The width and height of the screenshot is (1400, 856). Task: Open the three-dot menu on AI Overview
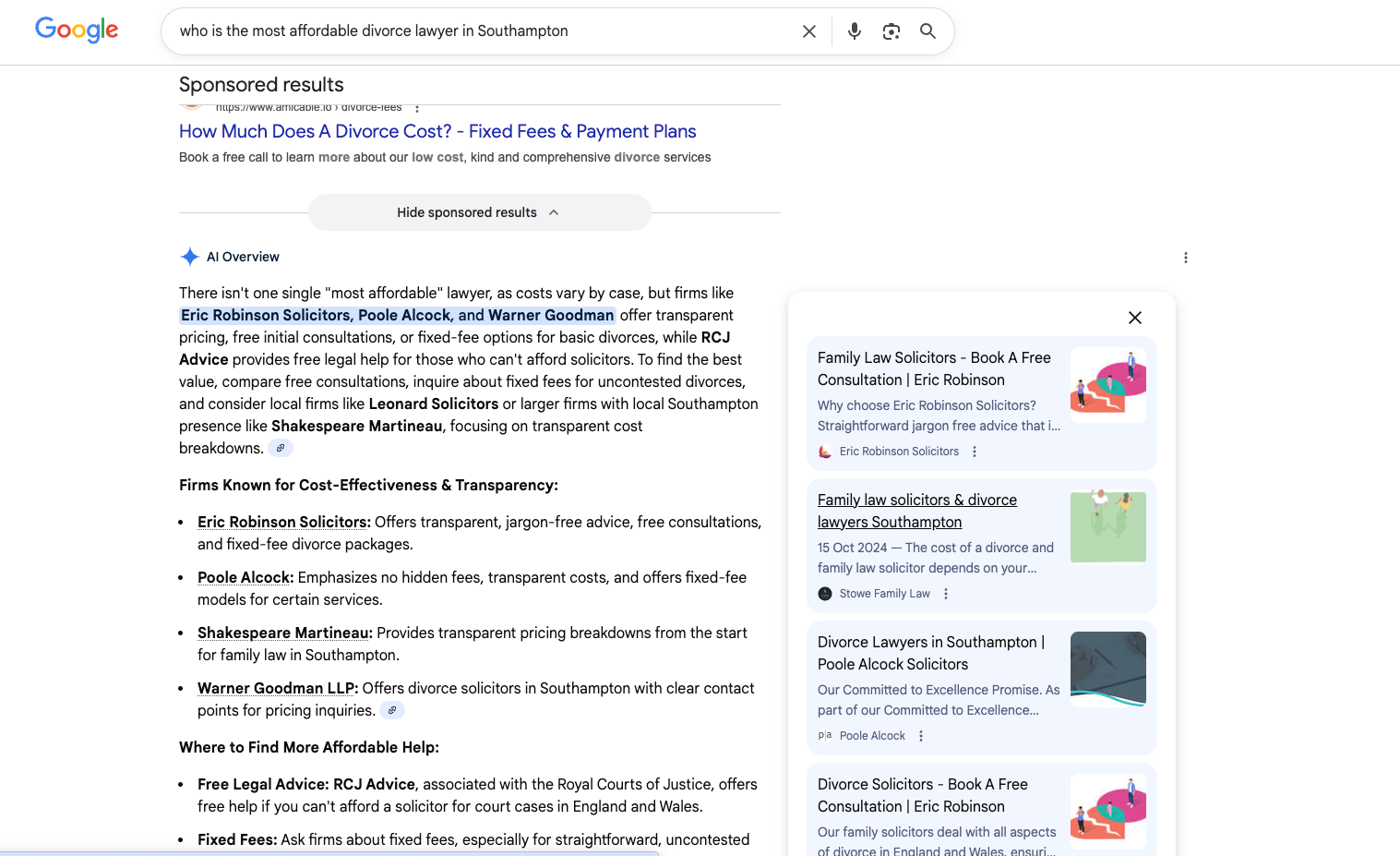tap(1186, 258)
